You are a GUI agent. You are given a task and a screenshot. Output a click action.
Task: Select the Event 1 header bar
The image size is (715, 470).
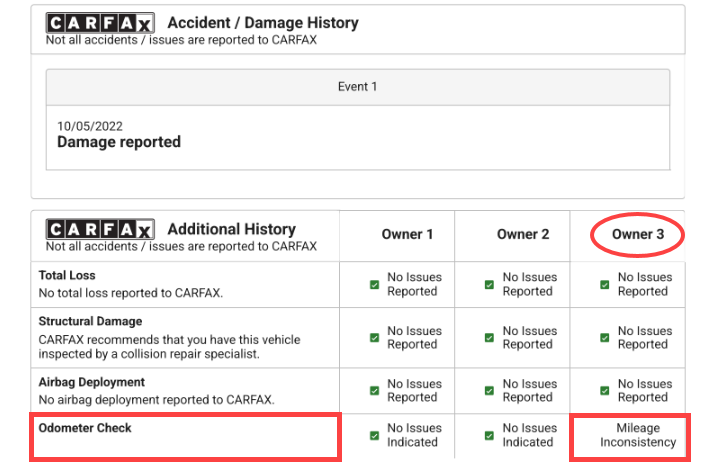(x=358, y=87)
